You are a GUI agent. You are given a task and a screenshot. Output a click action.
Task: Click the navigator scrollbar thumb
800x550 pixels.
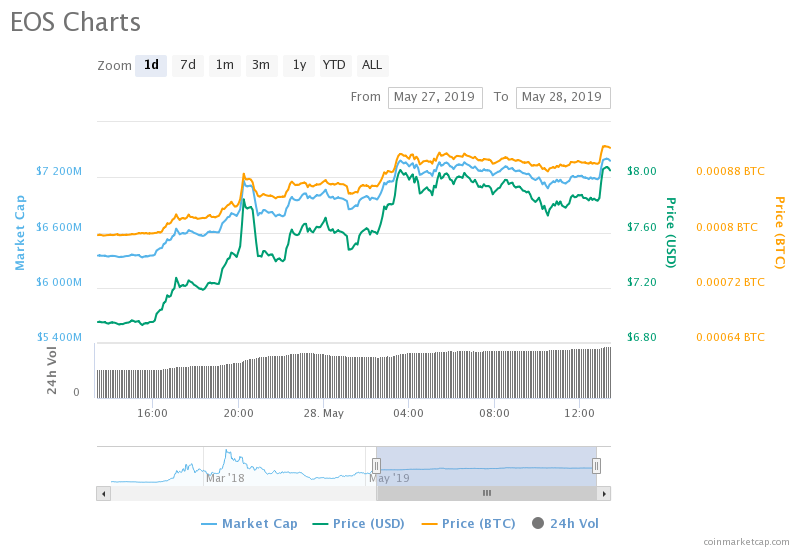pyautogui.click(x=487, y=493)
